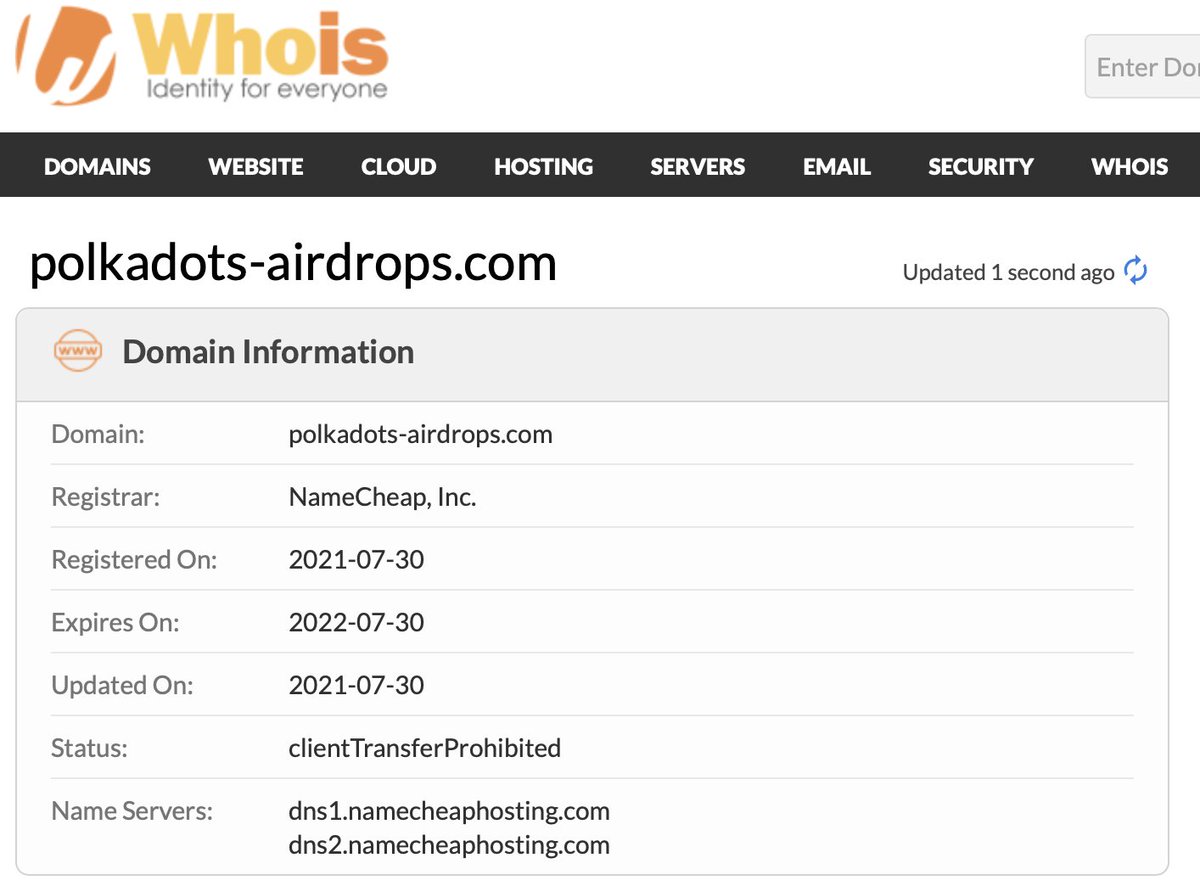Open the HOSTING menu
The width and height of the screenshot is (1200, 886).
[x=543, y=166]
